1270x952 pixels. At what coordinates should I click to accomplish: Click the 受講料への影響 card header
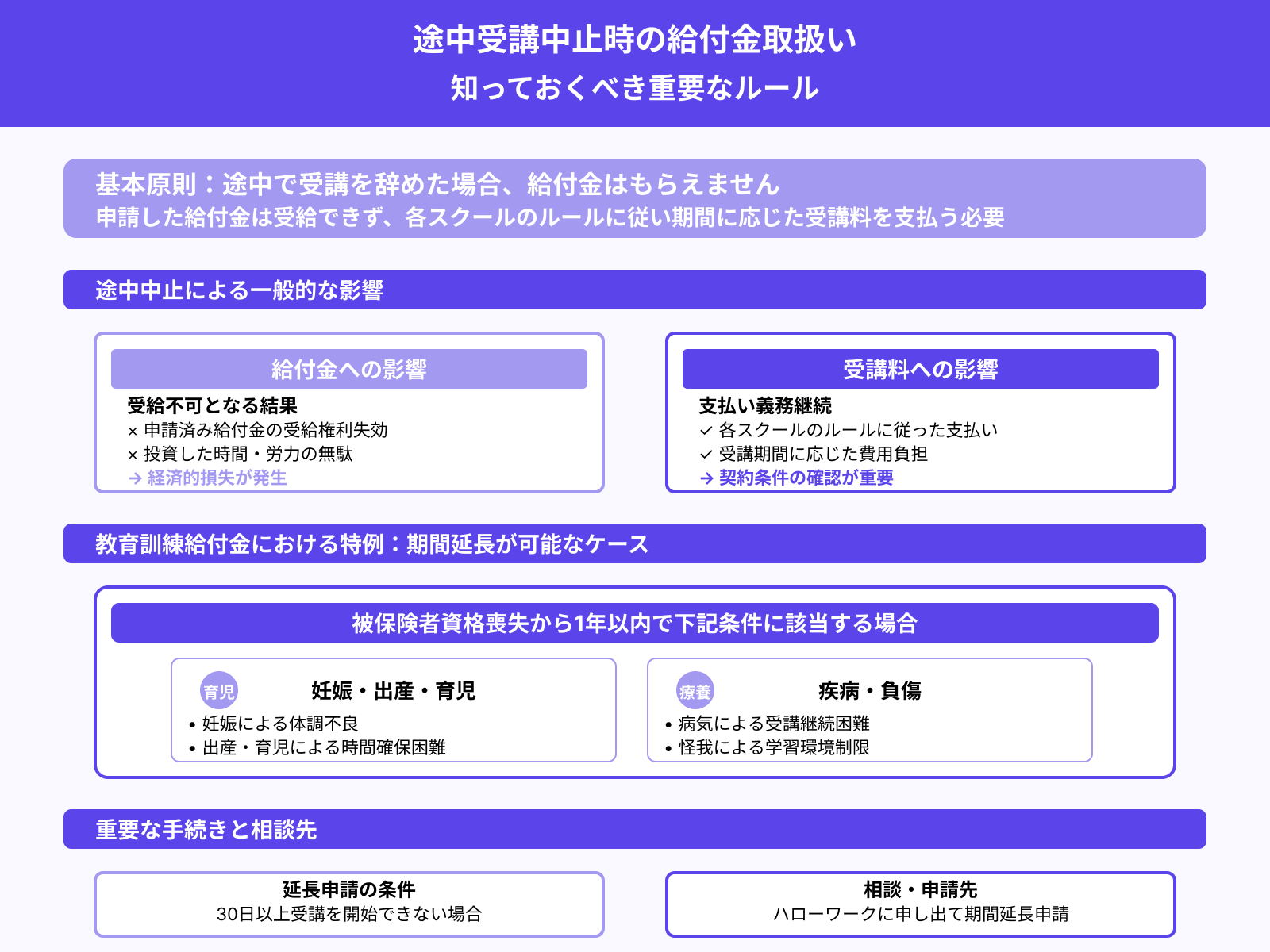click(921, 369)
